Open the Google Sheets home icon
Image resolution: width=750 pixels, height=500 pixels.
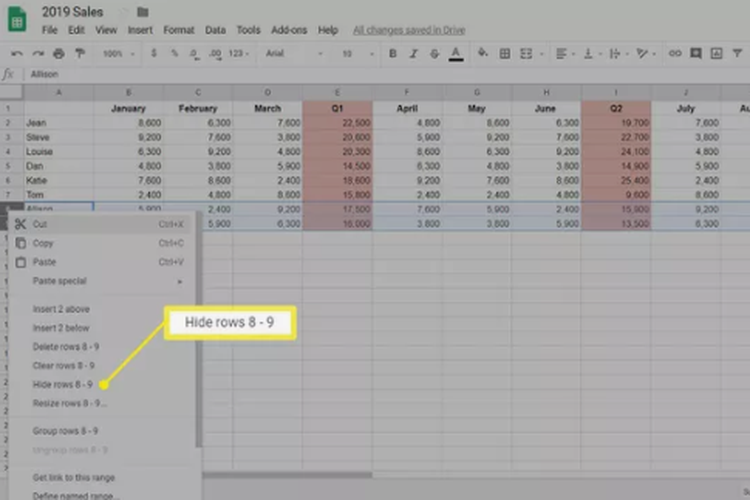[17, 19]
